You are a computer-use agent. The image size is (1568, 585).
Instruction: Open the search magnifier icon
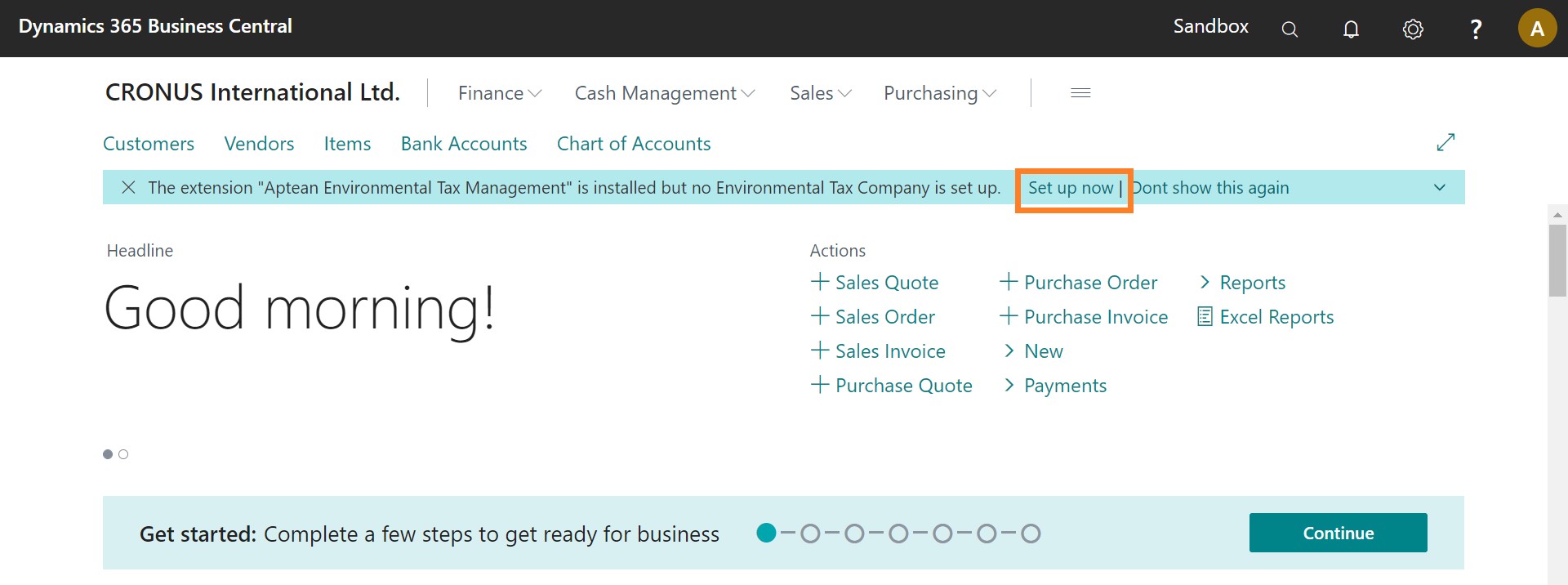(x=1290, y=29)
